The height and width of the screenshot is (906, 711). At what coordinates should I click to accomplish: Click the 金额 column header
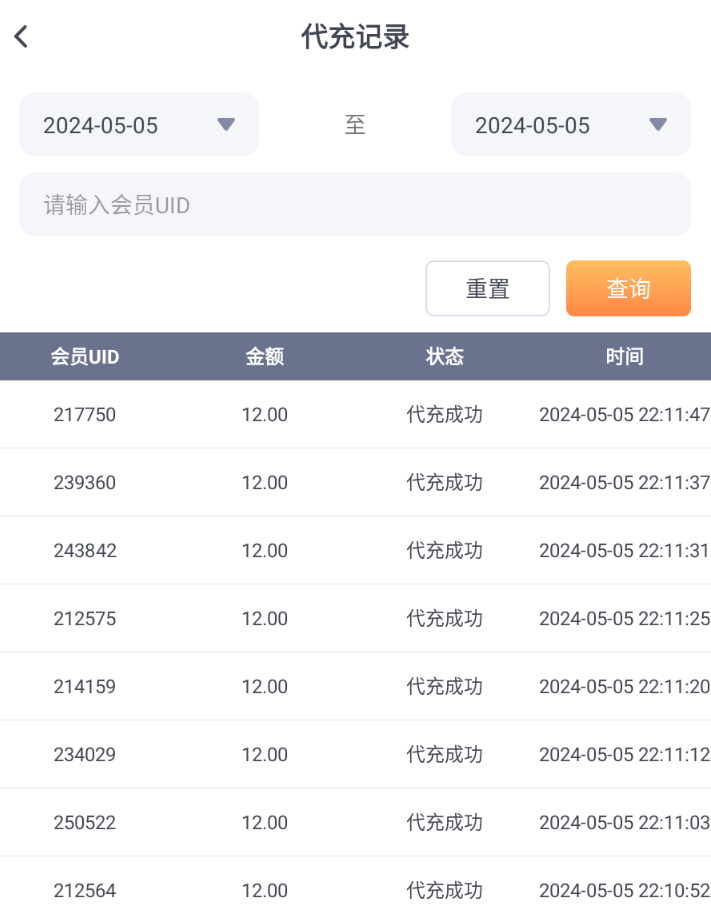point(264,357)
